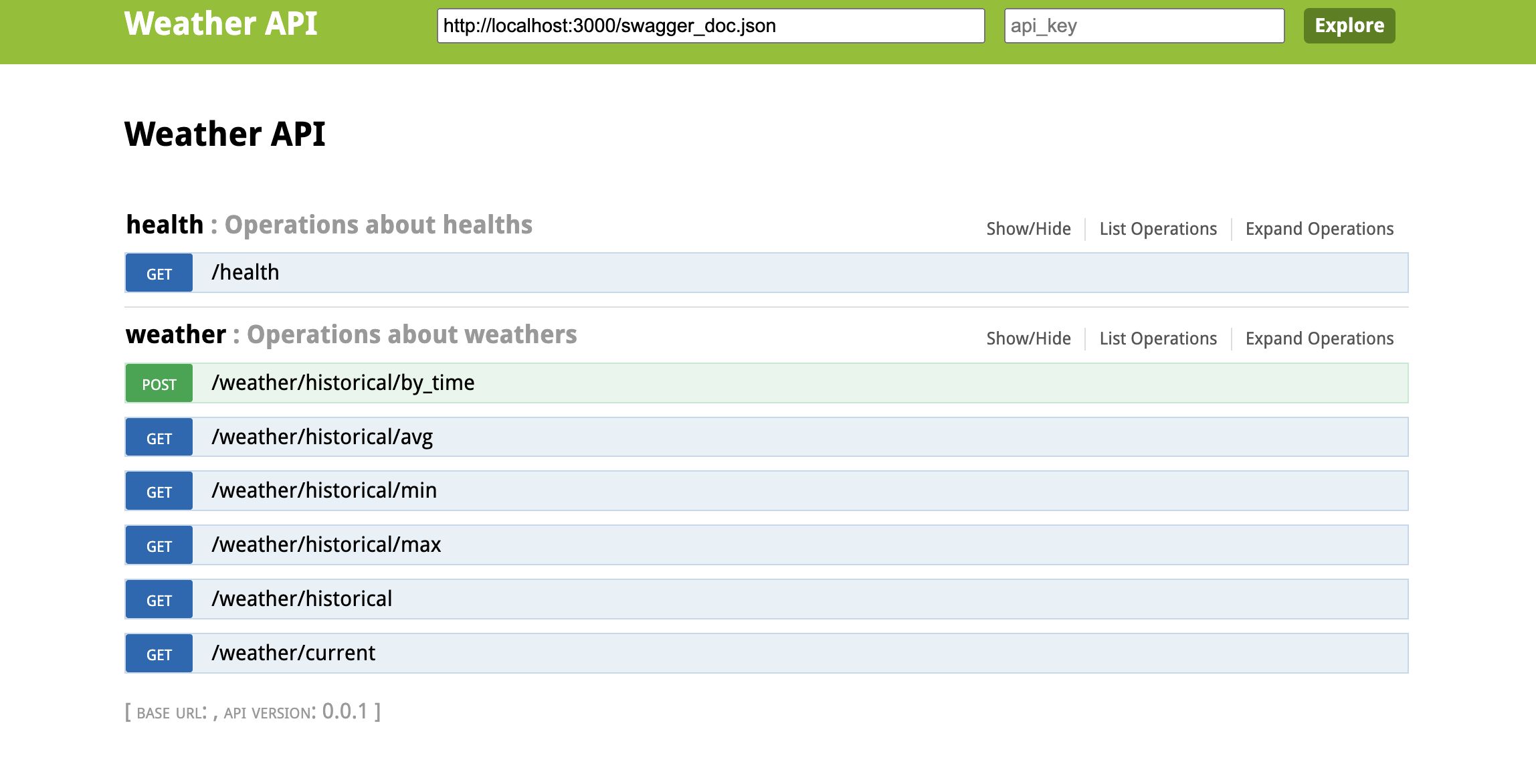
Task: Open the /weather/historical endpoint path
Action: (x=302, y=599)
